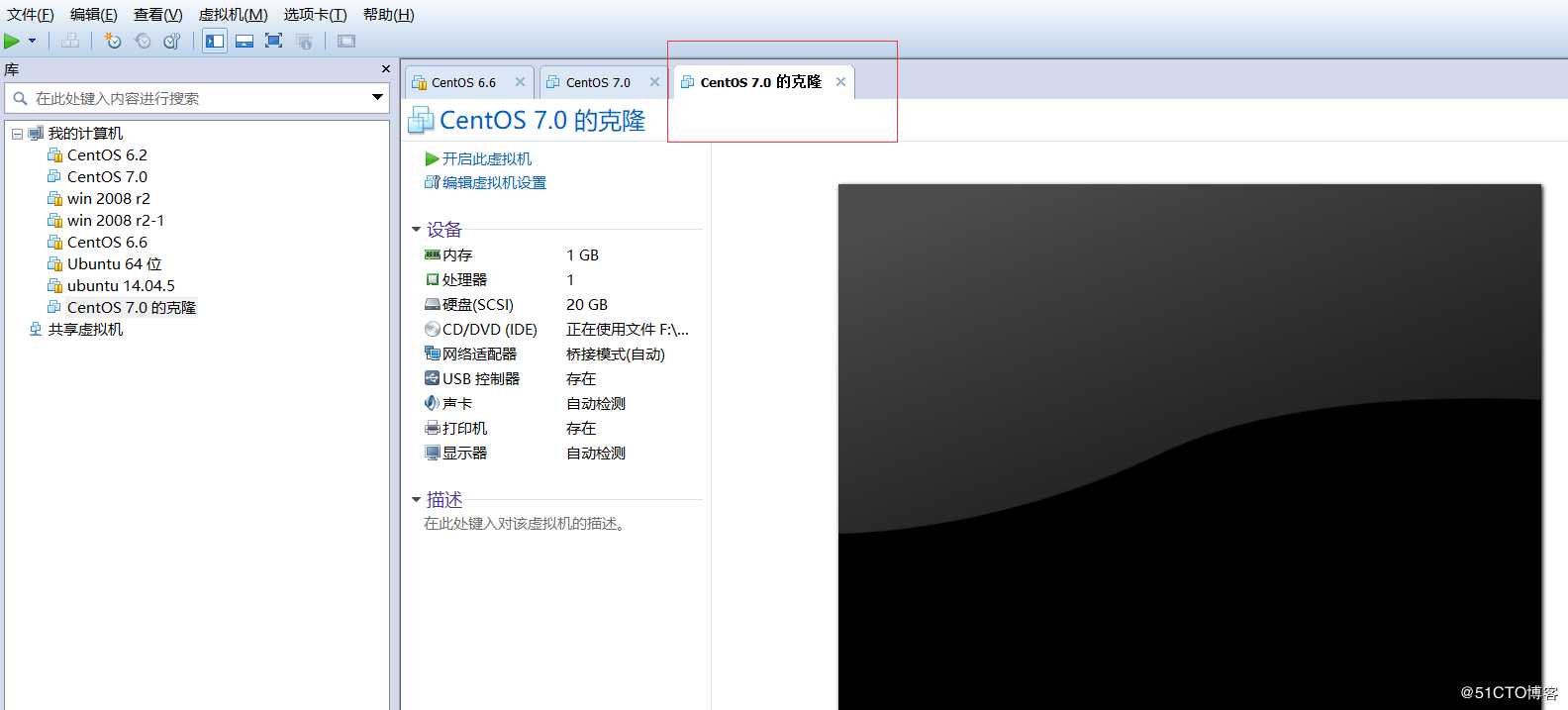The height and width of the screenshot is (710, 1568).
Task: Close the CentOS 7.0 tab
Action: pos(654,82)
